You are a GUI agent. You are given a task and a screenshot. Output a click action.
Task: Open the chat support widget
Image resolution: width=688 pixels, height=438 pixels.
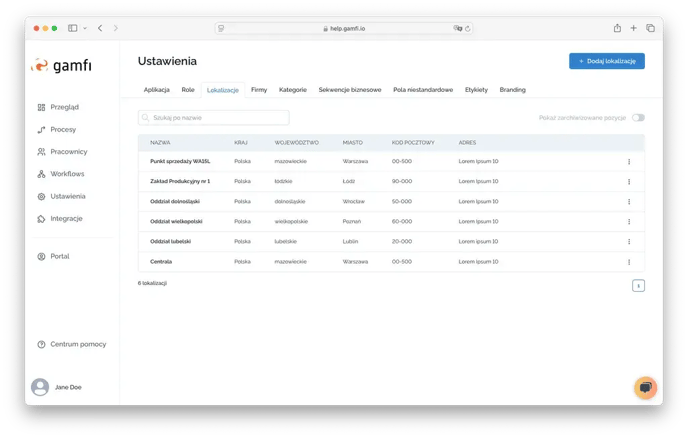(x=645, y=387)
